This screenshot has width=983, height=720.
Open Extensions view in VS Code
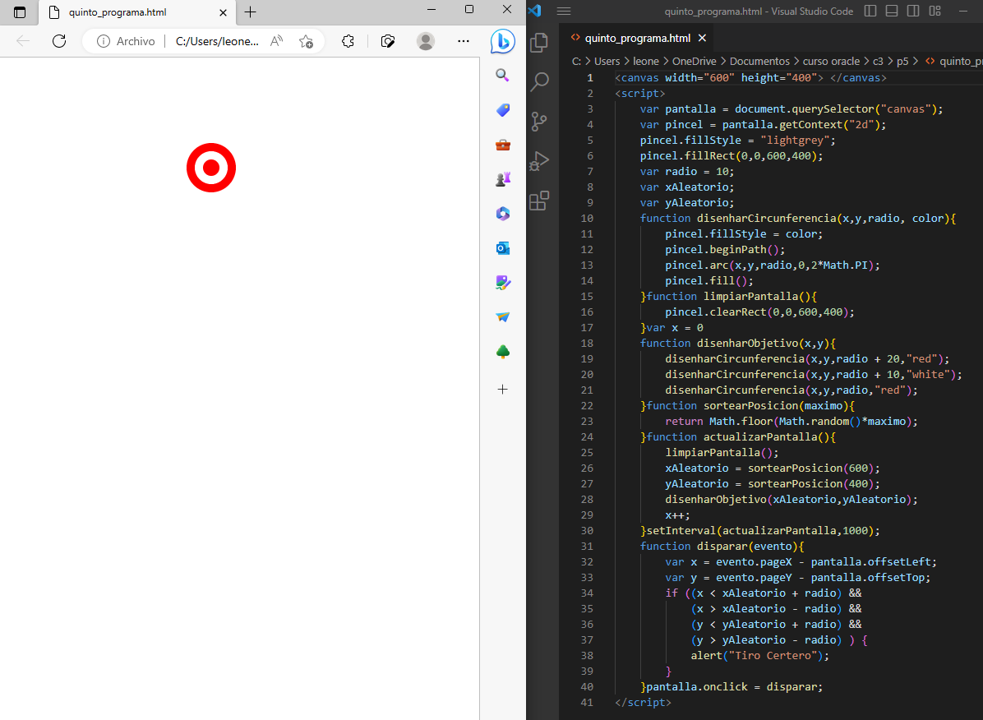point(539,201)
